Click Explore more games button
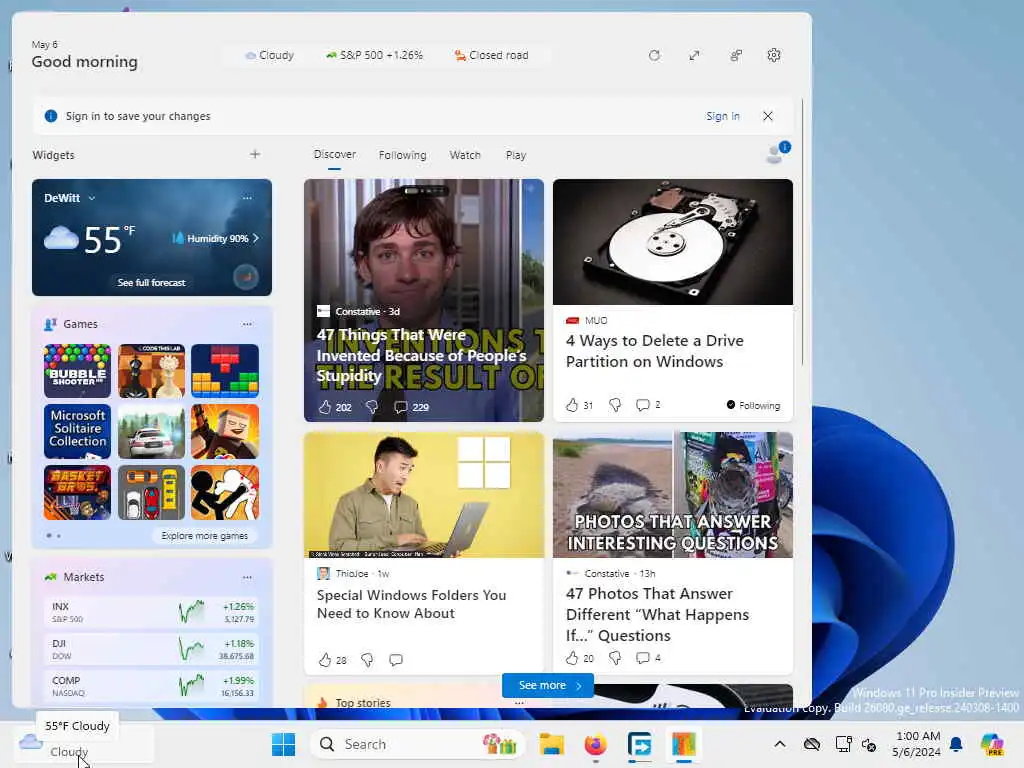This screenshot has width=1024, height=768. click(x=204, y=536)
